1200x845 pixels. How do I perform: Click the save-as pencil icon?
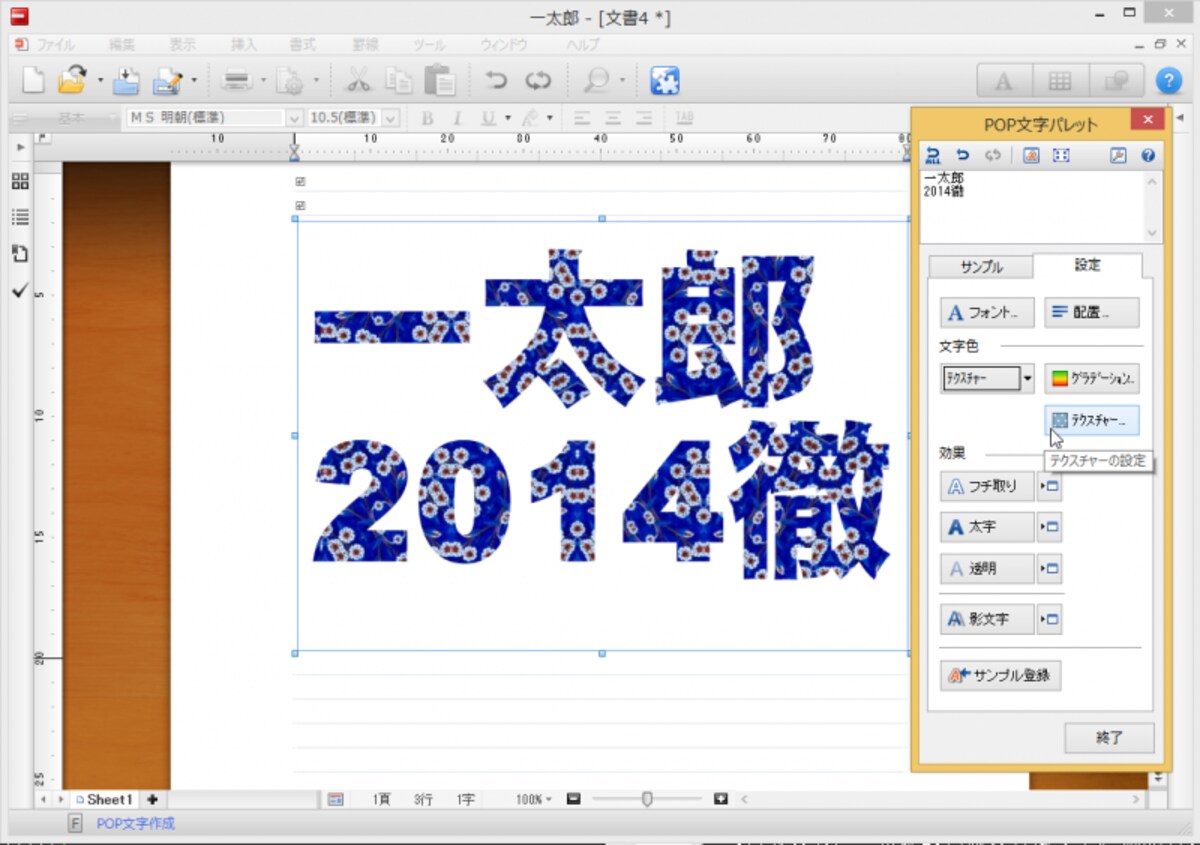coord(168,80)
